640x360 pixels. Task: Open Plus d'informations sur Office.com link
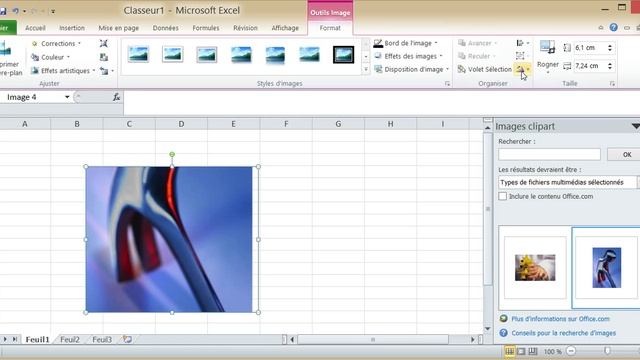(x=560, y=319)
